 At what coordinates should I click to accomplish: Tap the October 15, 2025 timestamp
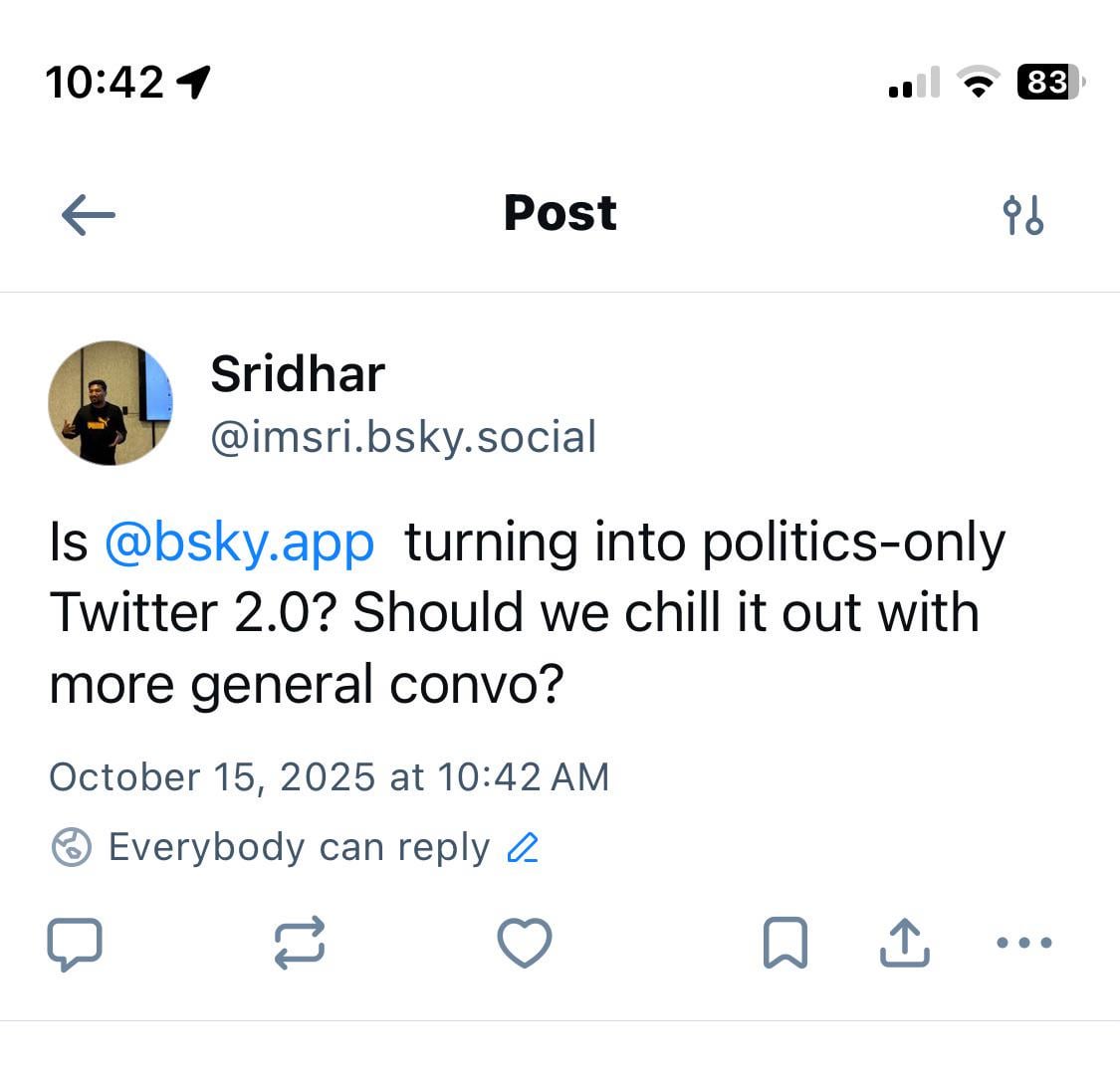pyautogui.click(x=329, y=776)
